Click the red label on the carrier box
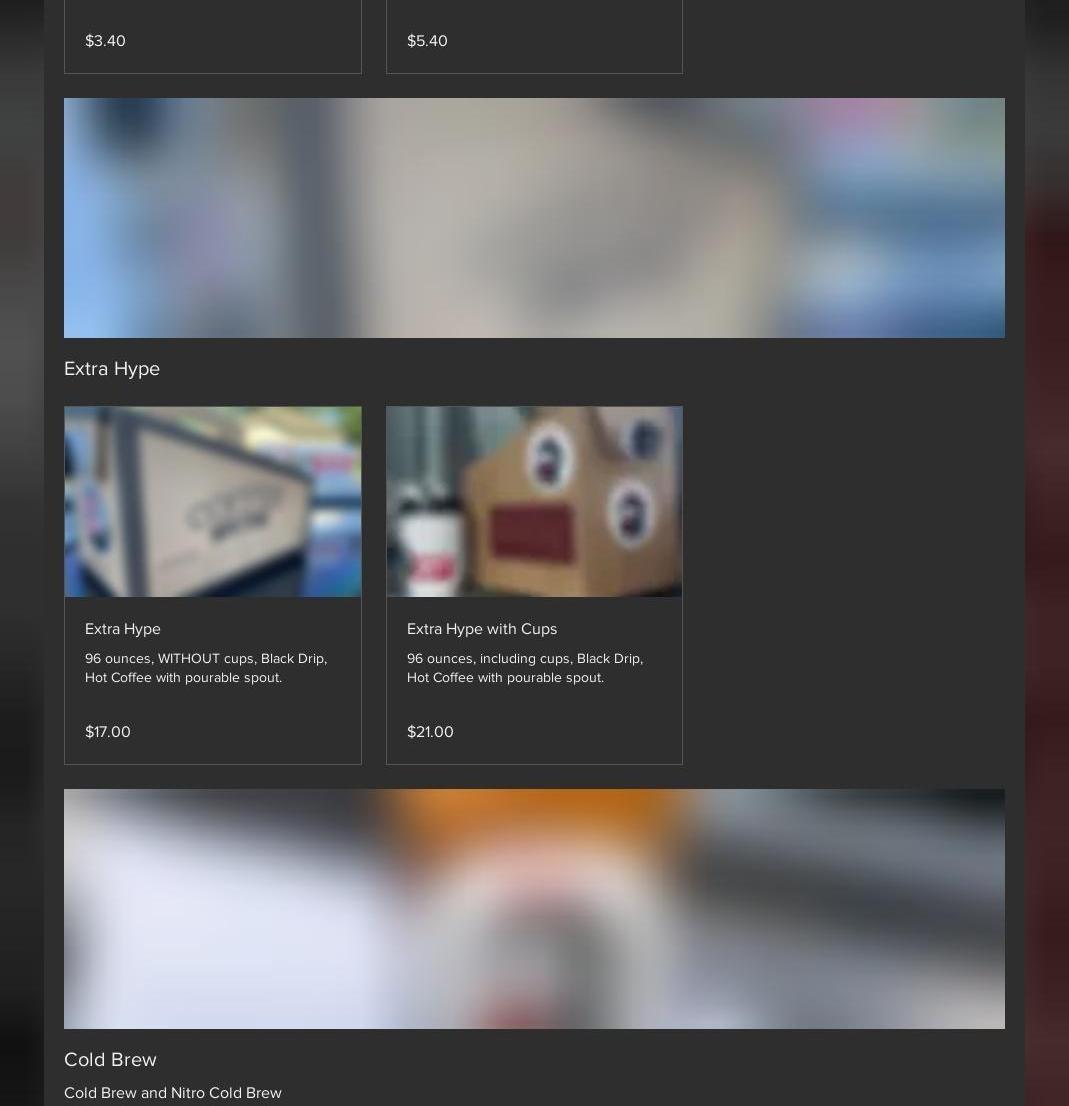The image size is (1069, 1106). coord(532,535)
